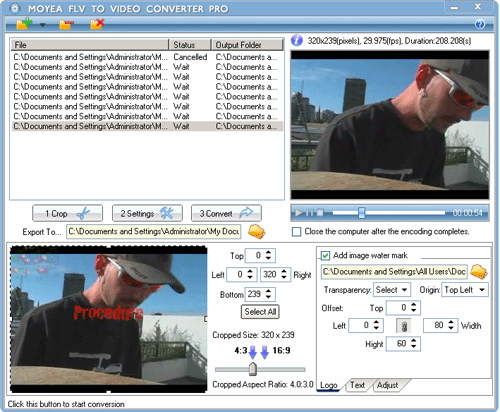500x412 pixels.
Task: Minimize the Moyea converter window
Action: tap(454, 7)
